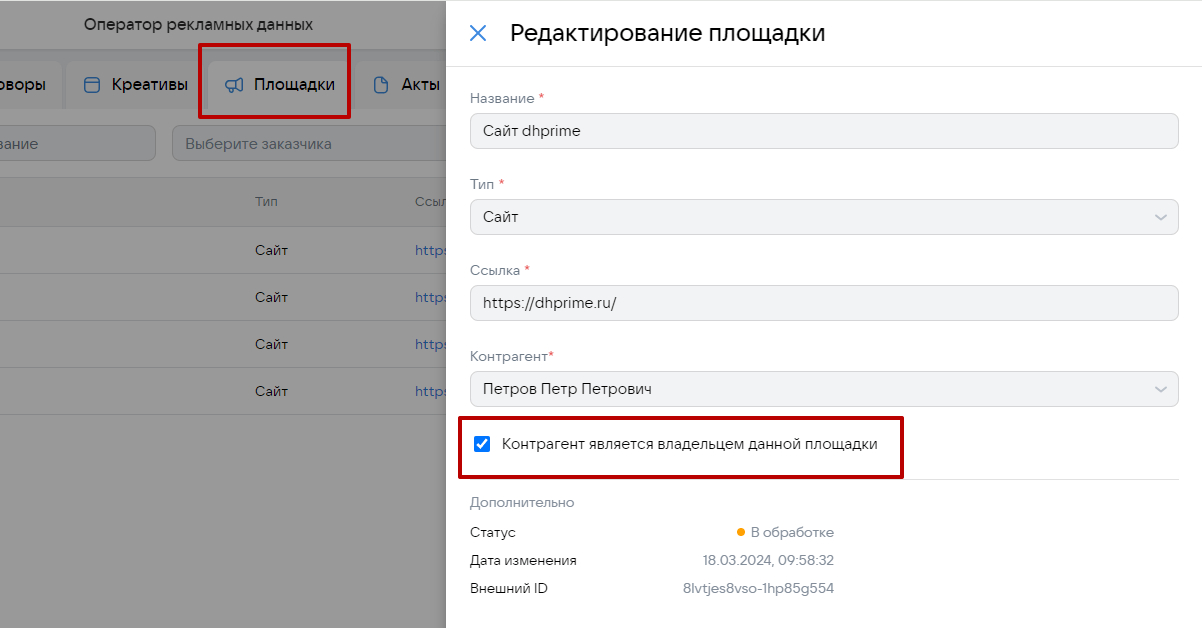Click the Название field containing Сайт dhprime
This screenshot has width=1202, height=628.
click(x=823, y=131)
